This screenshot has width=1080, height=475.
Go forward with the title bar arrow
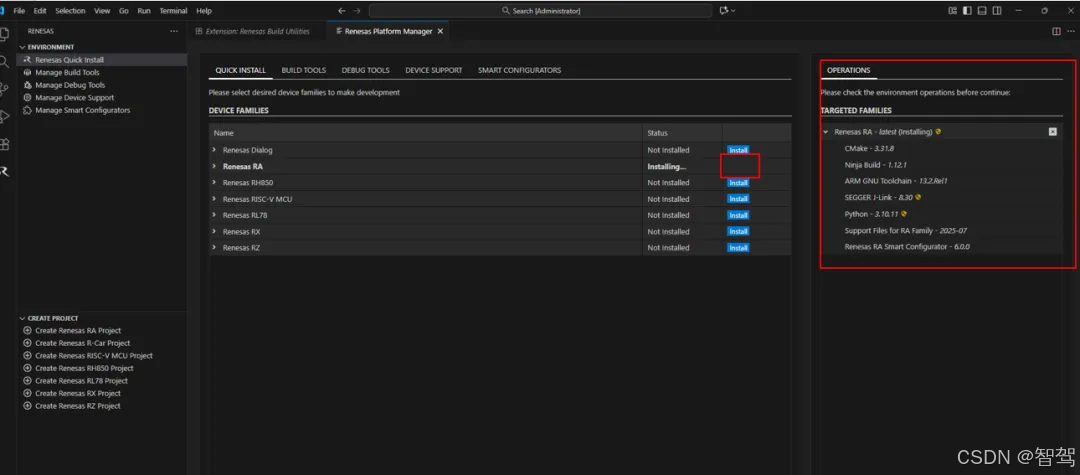pyautogui.click(x=356, y=11)
